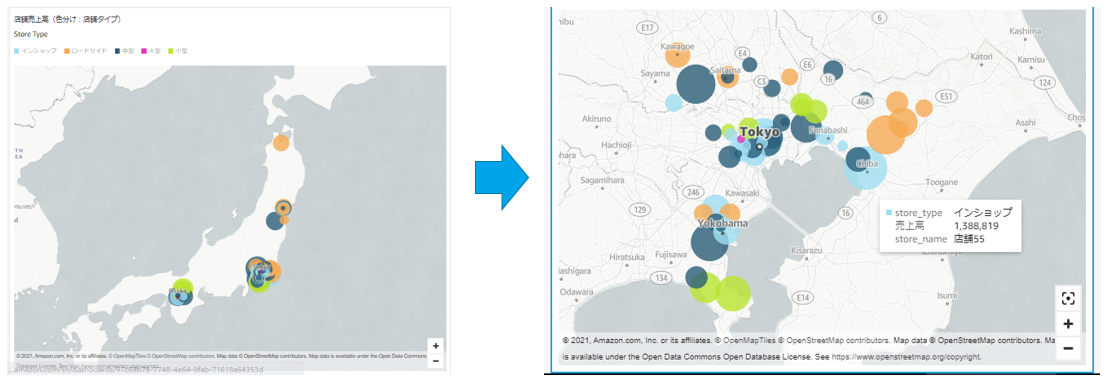Viewport: 1106px width, 383px height.
Task: Click the インショップ legend swatch
Action: tap(17, 51)
